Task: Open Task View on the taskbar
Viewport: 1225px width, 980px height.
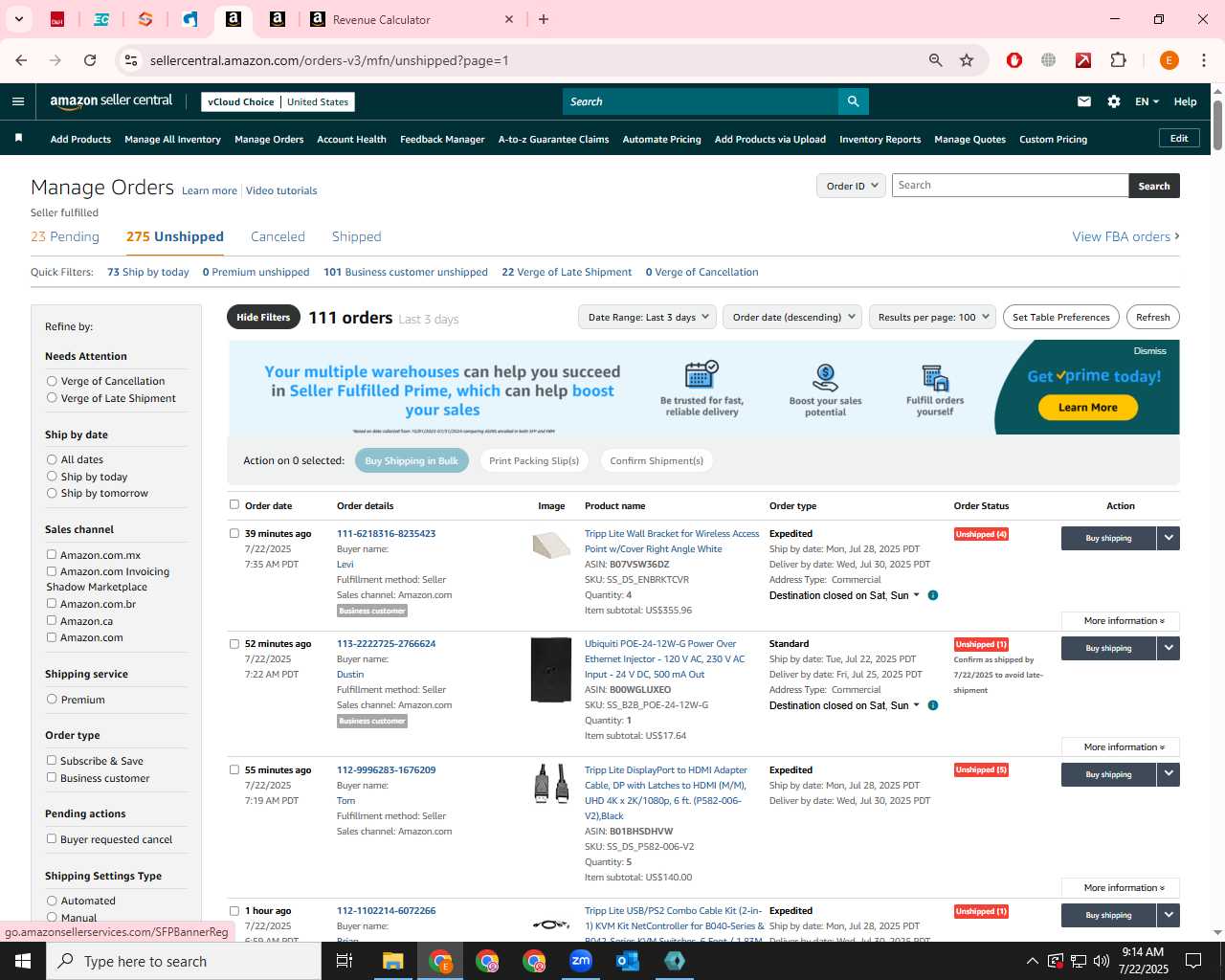Action: (345, 961)
